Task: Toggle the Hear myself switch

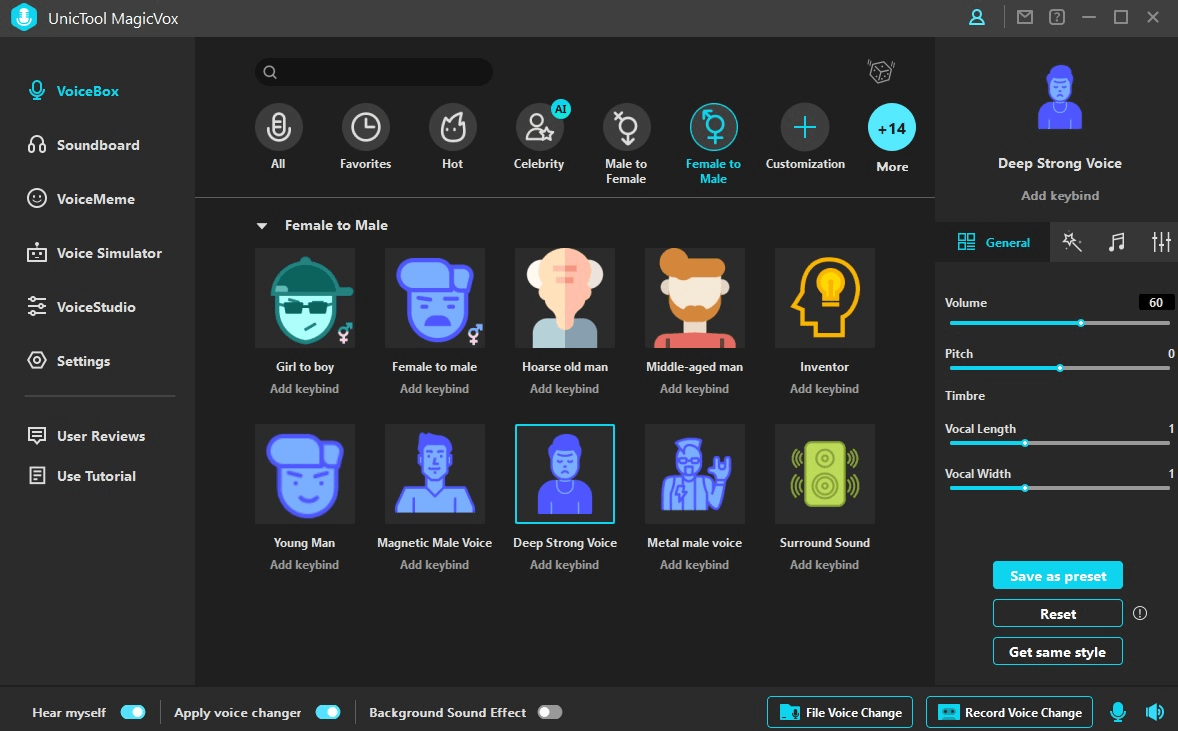Action: (133, 712)
